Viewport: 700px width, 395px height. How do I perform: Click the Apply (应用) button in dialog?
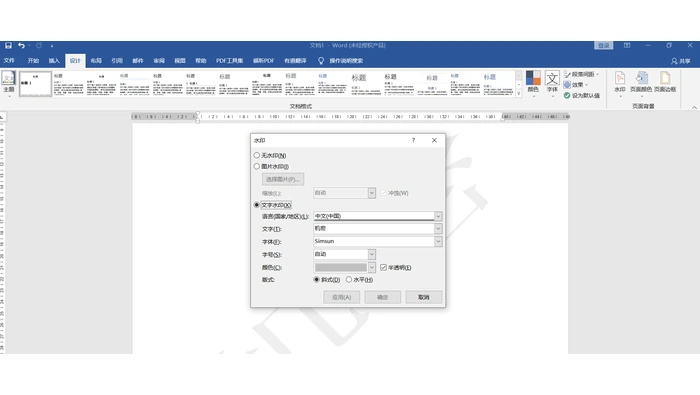[x=342, y=297]
